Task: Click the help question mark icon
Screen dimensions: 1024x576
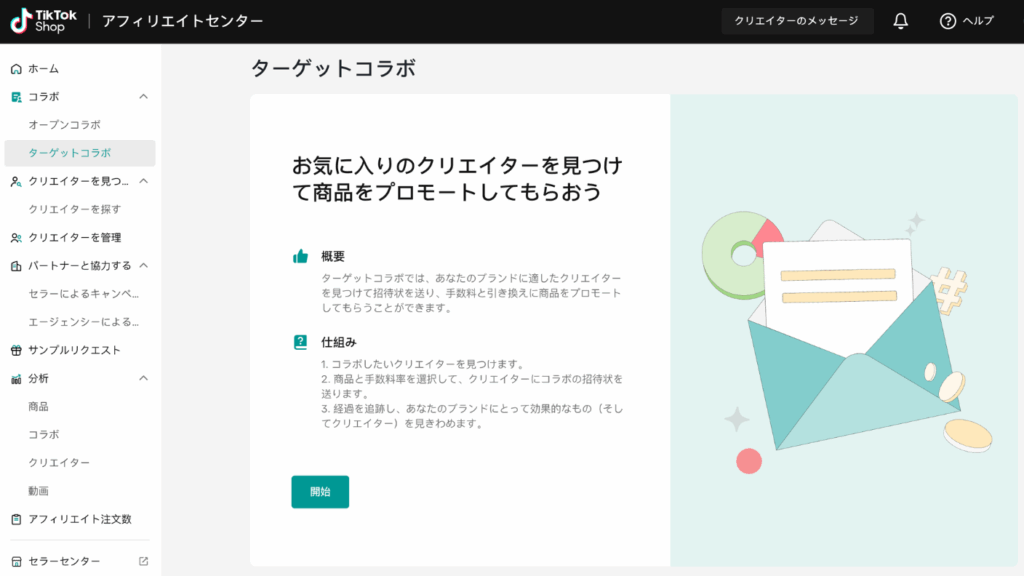Action: [x=948, y=21]
